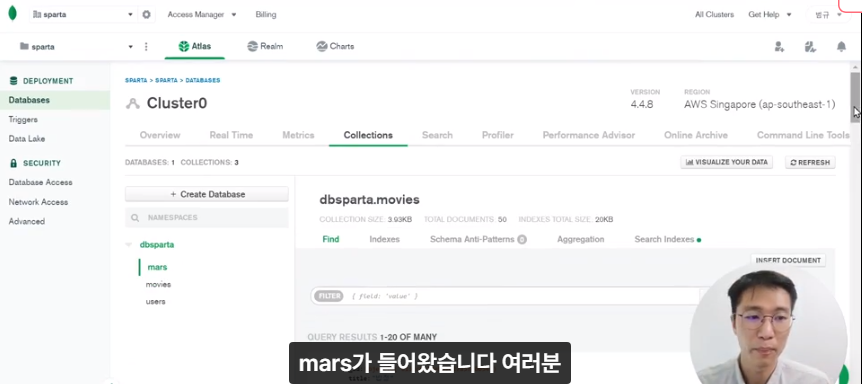Open Schema Anti-Patterns tab

pos(478,240)
